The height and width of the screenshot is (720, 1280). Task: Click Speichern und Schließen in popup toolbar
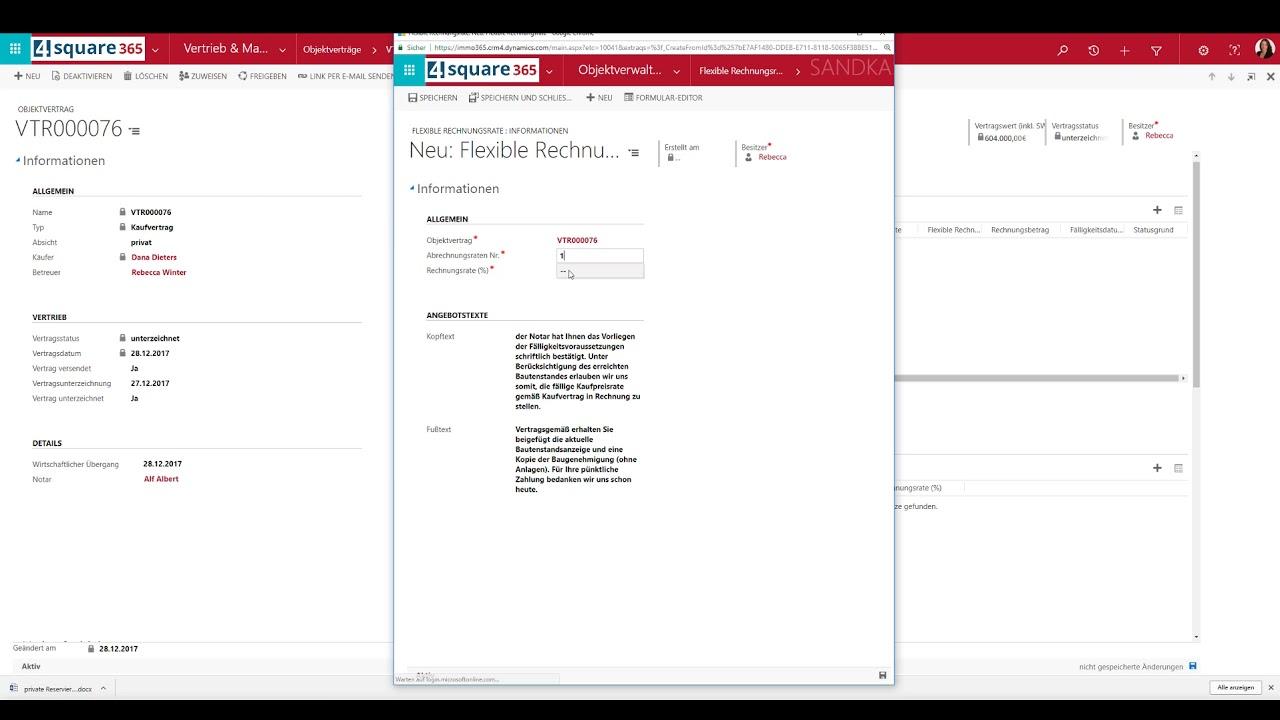click(x=520, y=98)
